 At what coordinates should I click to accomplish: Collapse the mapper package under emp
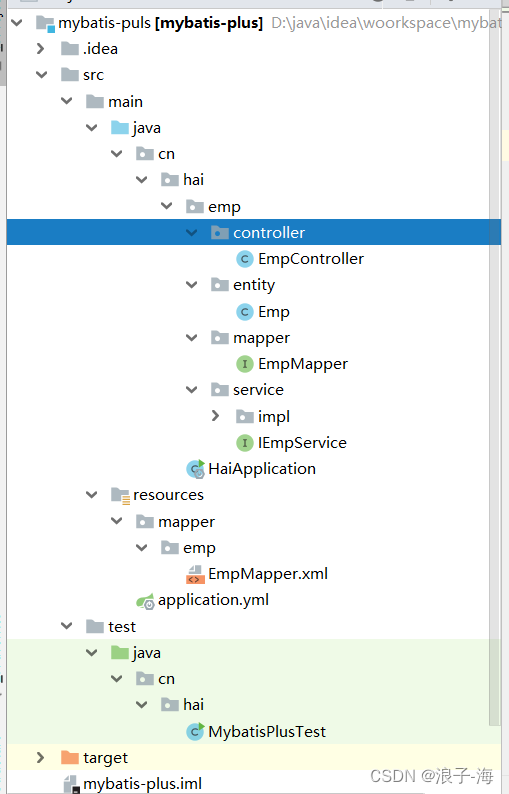(191, 337)
